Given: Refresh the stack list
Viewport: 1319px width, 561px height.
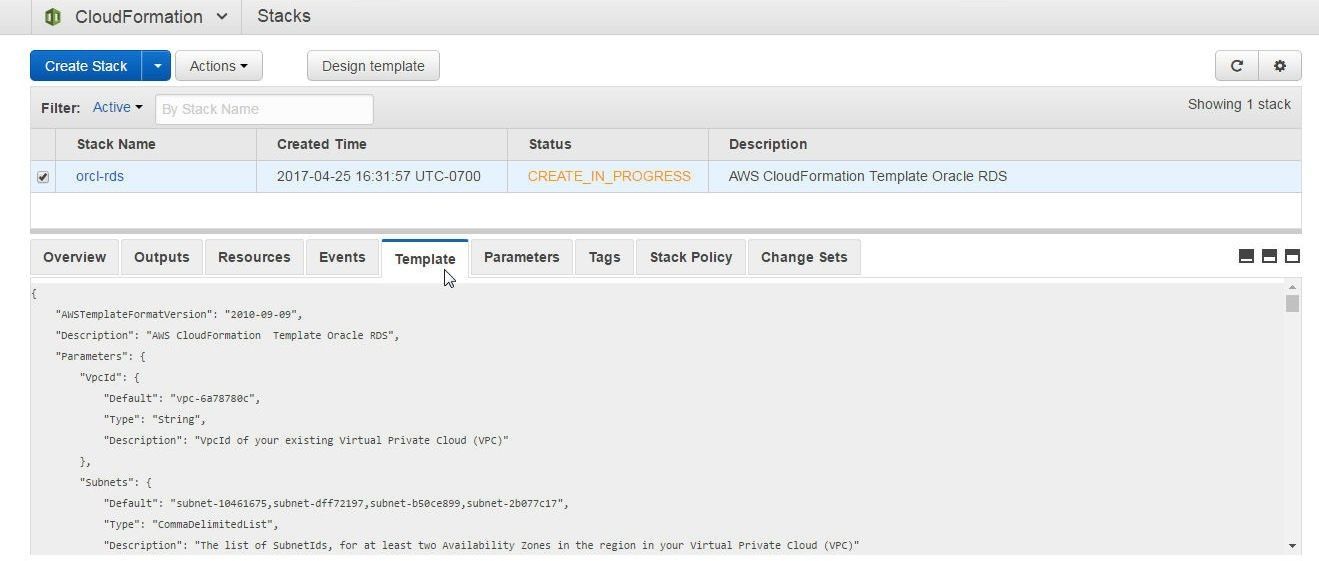Looking at the screenshot, I should click(x=1237, y=66).
